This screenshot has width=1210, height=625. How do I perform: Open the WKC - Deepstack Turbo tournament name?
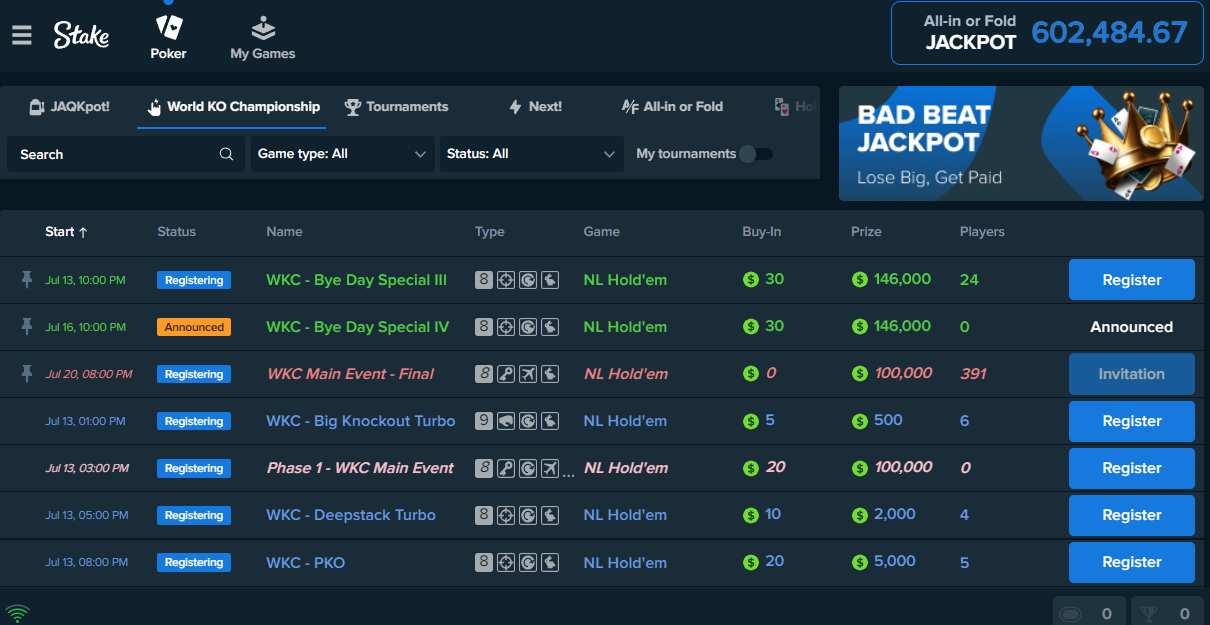tap(351, 515)
